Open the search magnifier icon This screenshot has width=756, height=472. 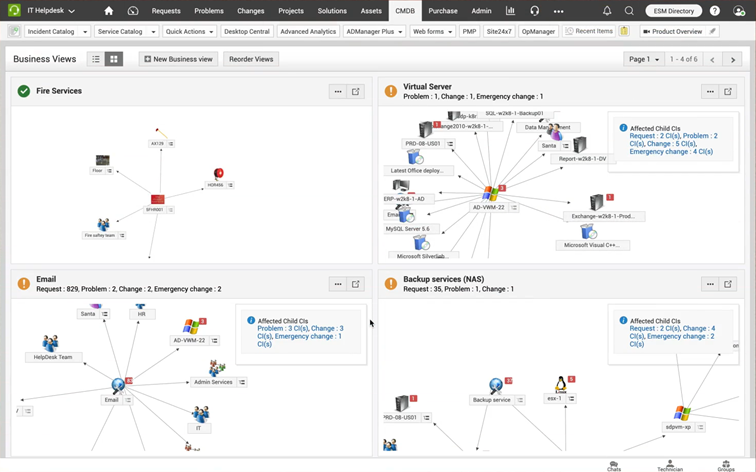click(629, 11)
